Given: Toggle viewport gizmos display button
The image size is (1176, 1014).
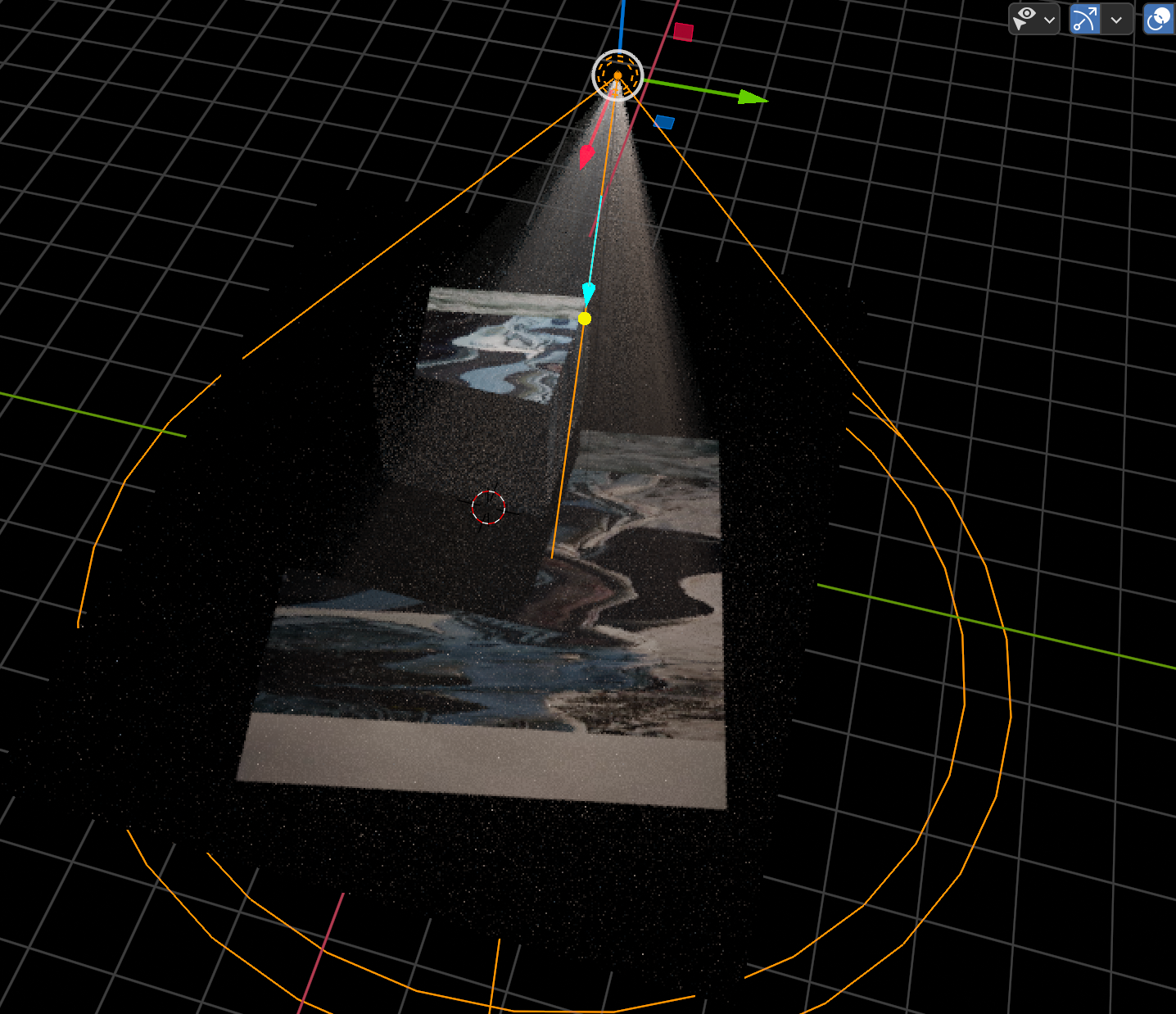Looking at the screenshot, I should [1085, 19].
